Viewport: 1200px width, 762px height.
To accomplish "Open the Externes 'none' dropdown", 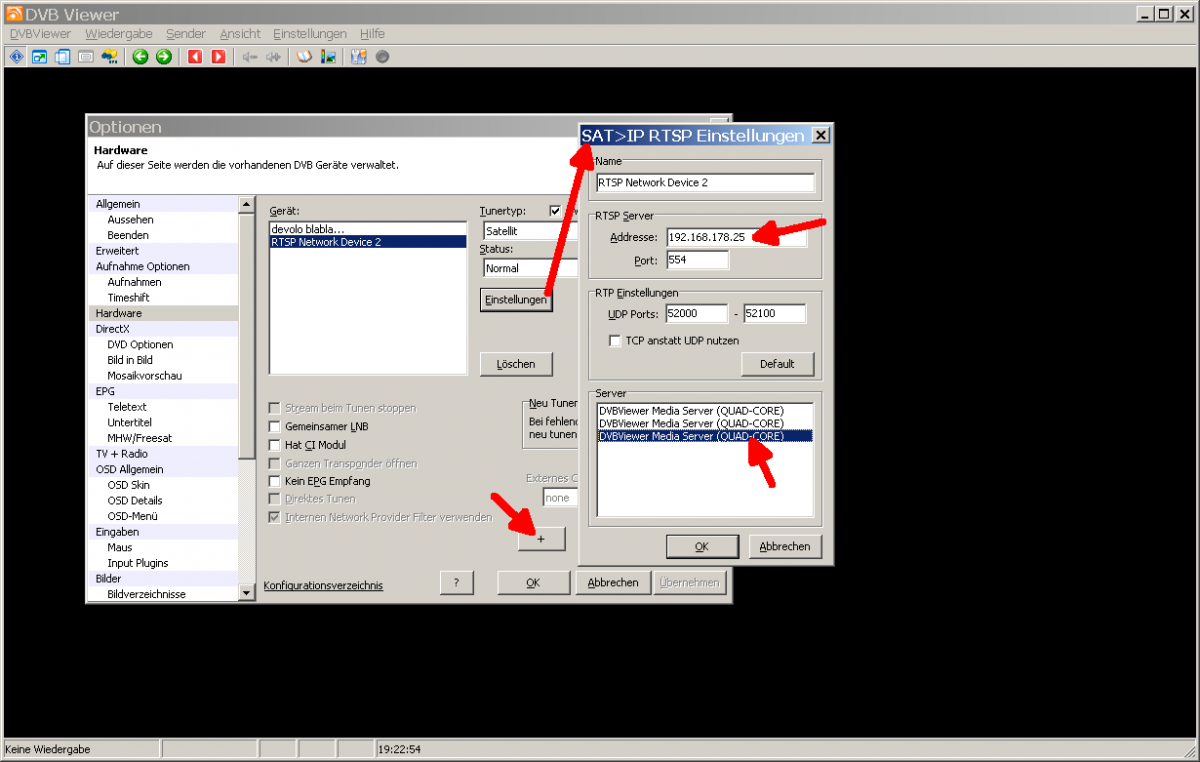I will click(560, 497).
